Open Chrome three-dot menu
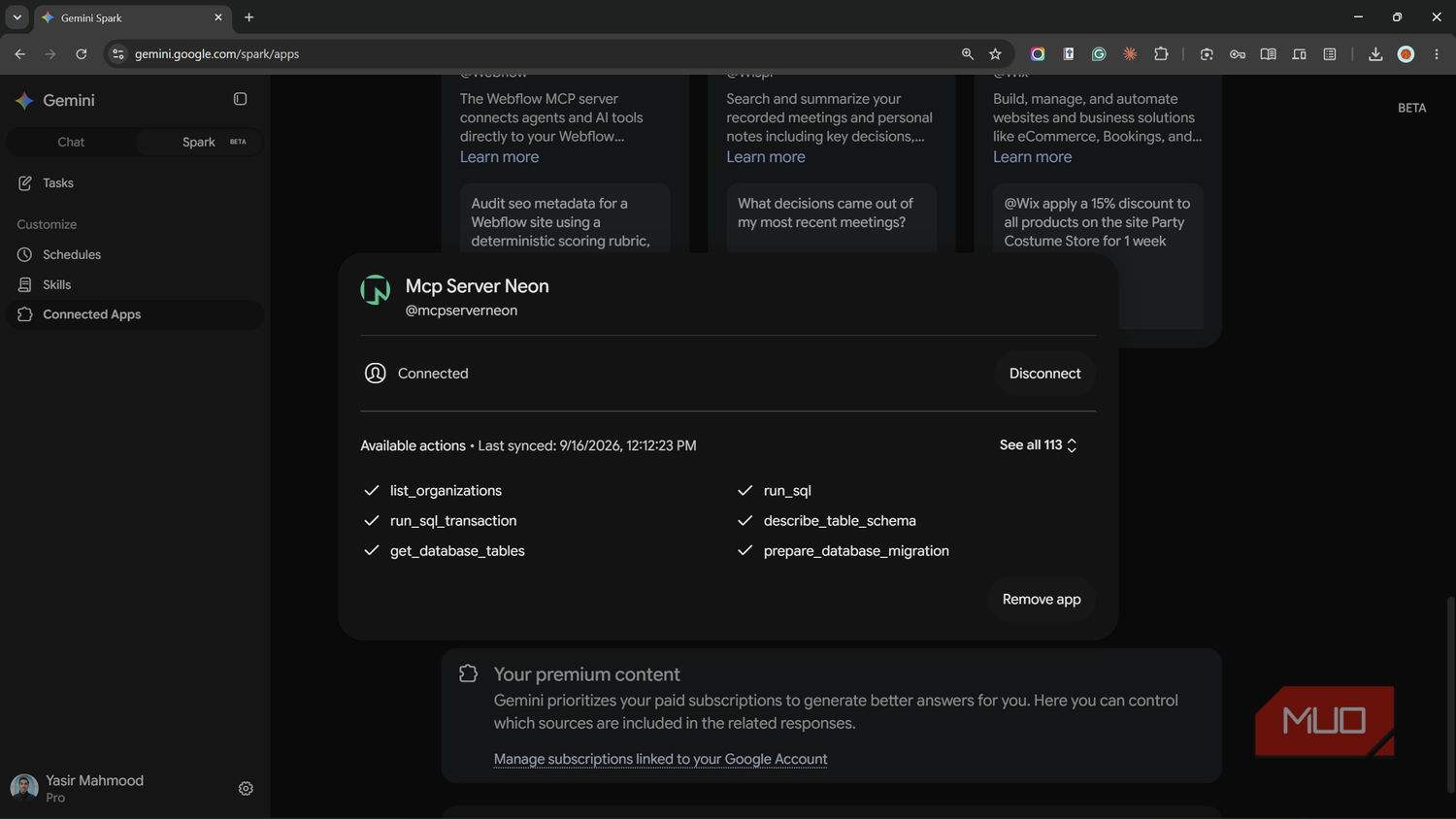 point(1437,54)
